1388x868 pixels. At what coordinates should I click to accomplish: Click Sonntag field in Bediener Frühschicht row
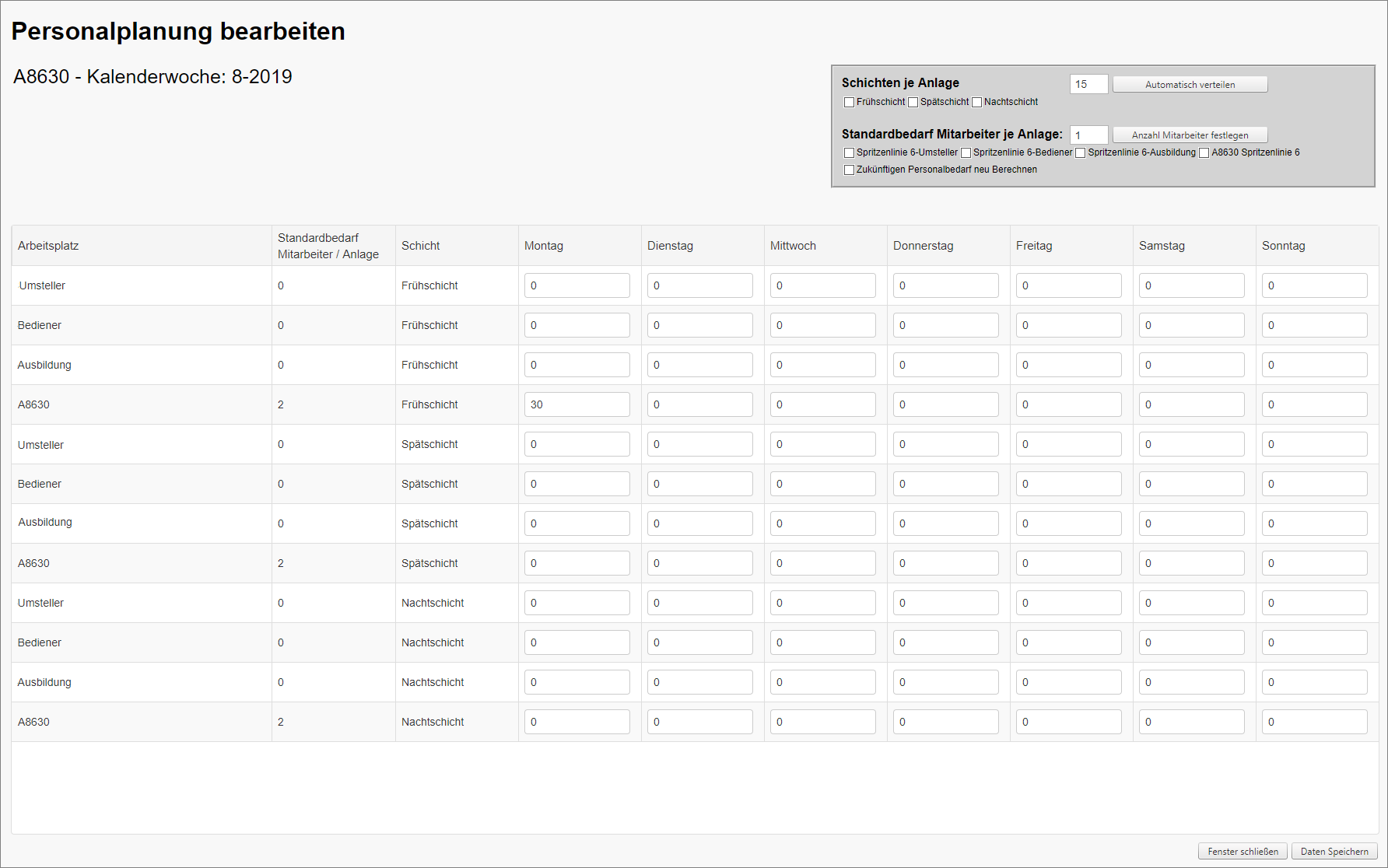coord(1314,325)
